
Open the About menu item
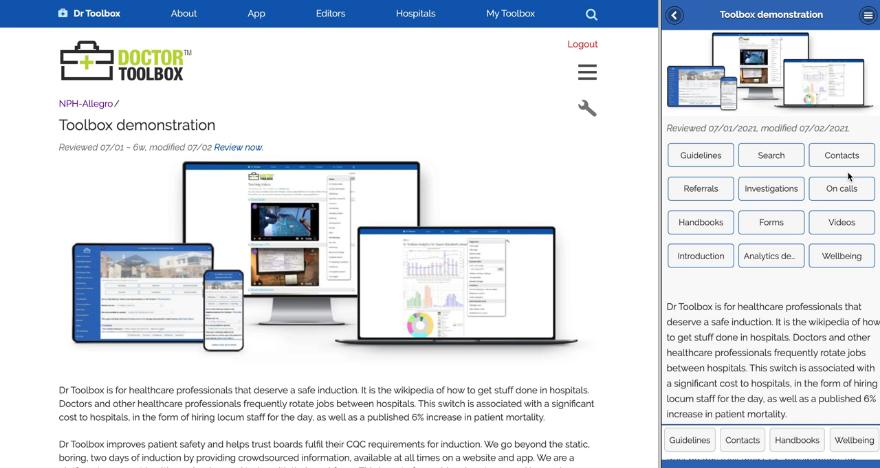click(184, 14)
